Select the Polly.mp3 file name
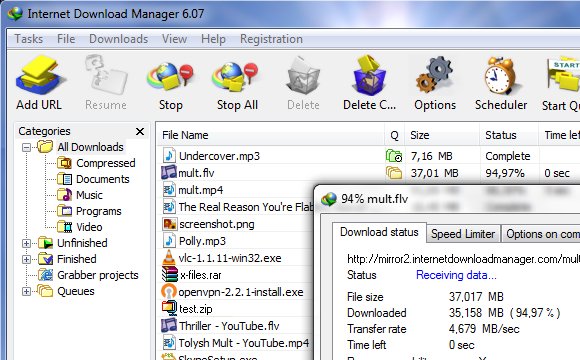The width and height of the screenshot is (580, 360). (202, 241)
